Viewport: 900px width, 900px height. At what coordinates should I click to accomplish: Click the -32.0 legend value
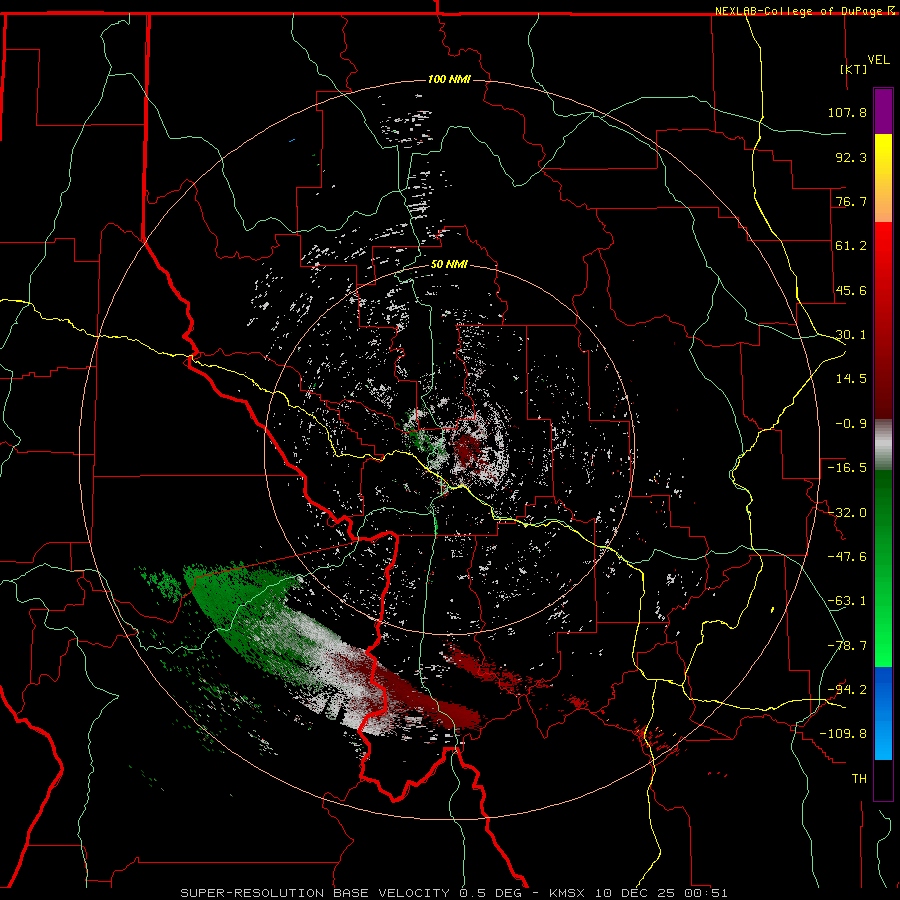pos(847,513)
